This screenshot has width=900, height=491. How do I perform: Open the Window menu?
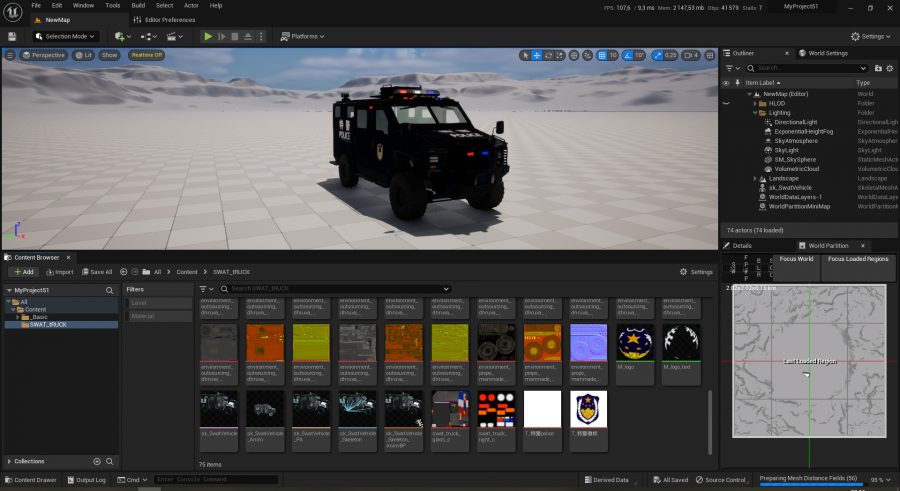pyautogui.click(x=83, y=5)
